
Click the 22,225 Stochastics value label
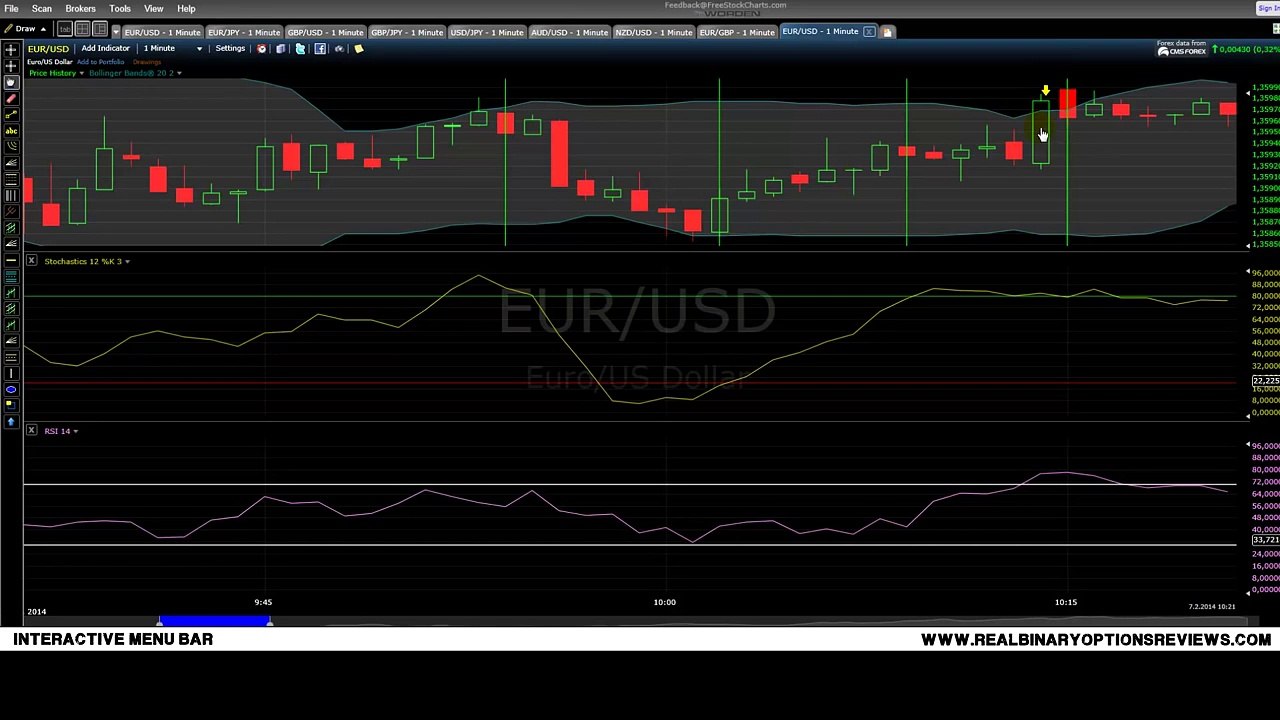pyautogui.click(x=1265, y=381)
